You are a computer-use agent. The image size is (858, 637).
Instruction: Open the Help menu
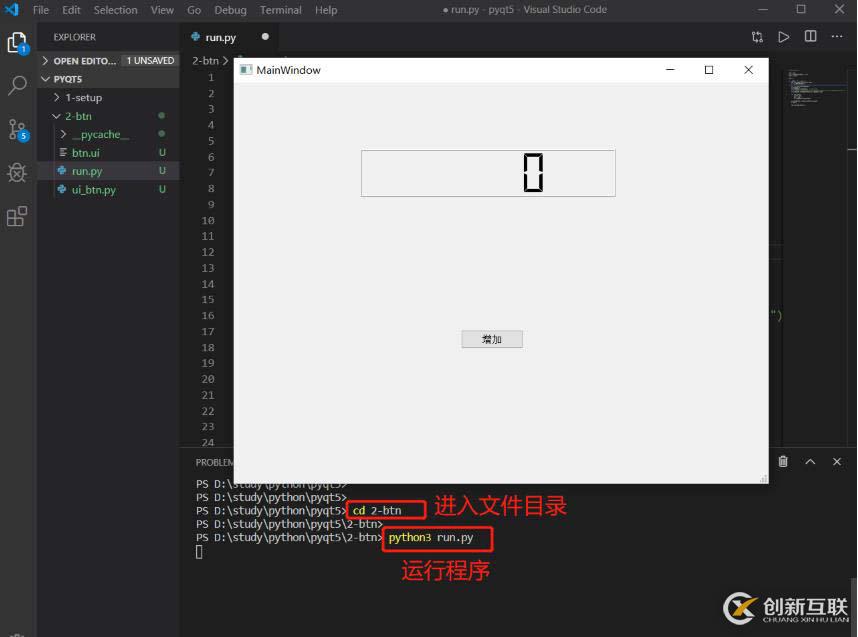[326, 10]
